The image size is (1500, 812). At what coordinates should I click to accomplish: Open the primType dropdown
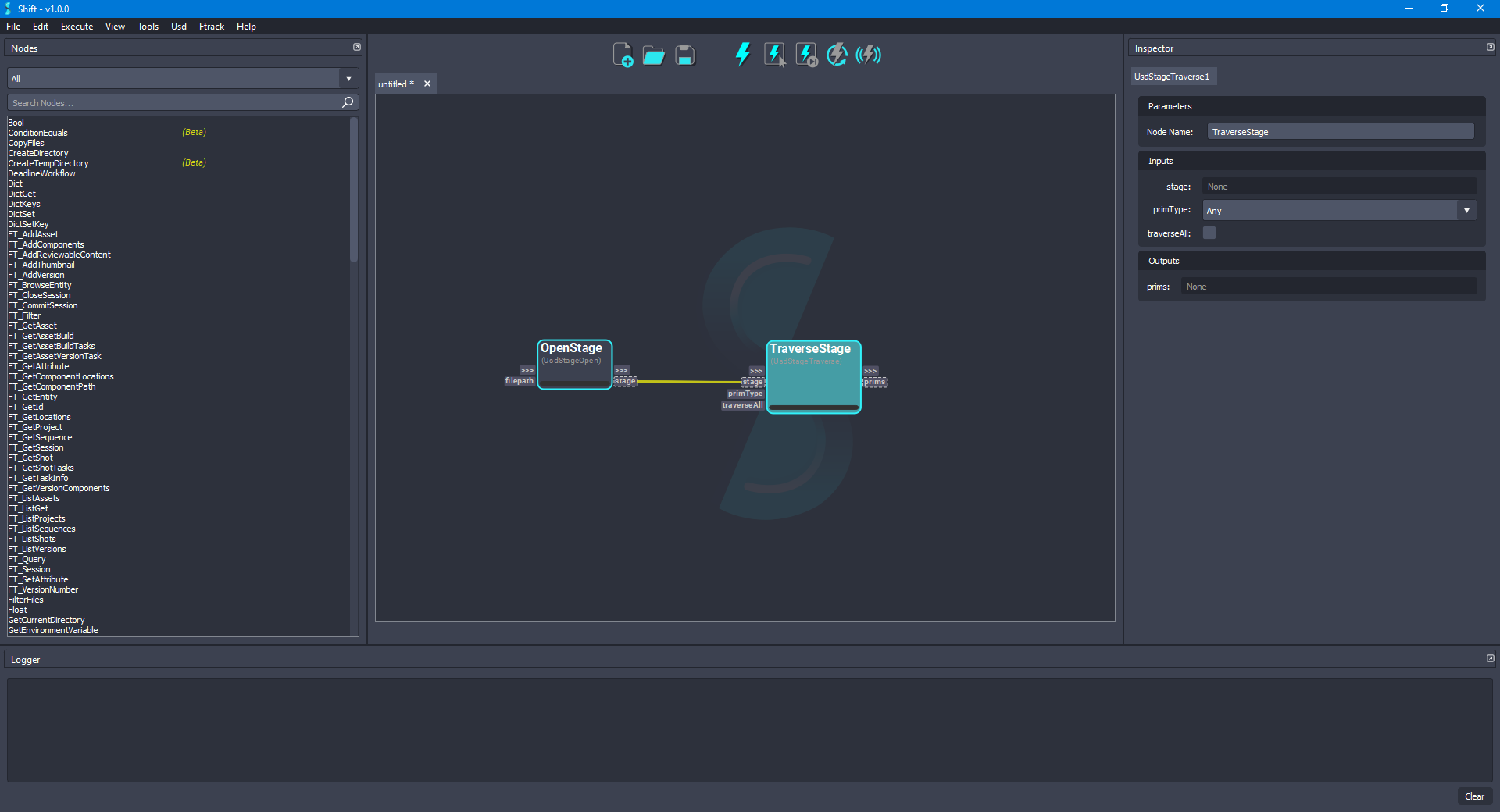(x=1467, y=210)
